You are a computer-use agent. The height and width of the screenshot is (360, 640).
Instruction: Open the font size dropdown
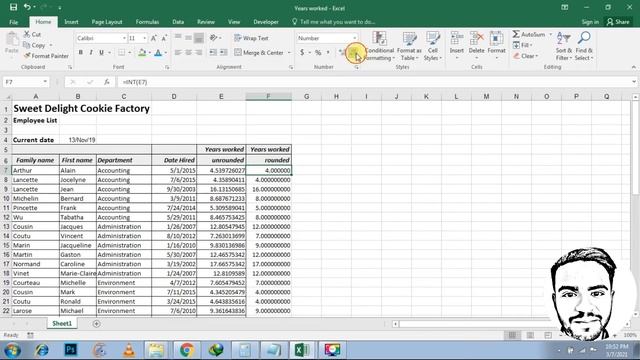[x=144, y=38]
